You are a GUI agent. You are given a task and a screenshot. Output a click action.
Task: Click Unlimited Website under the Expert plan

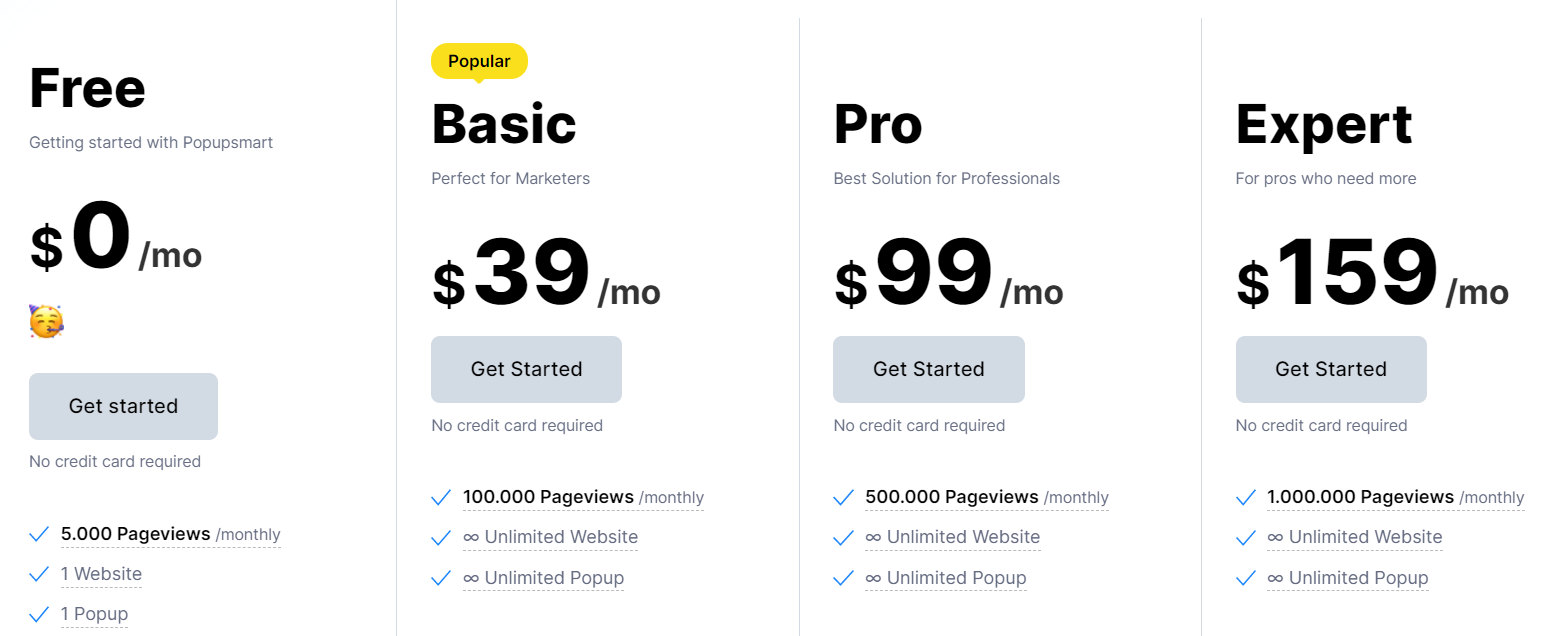[x=1355, y=537]
